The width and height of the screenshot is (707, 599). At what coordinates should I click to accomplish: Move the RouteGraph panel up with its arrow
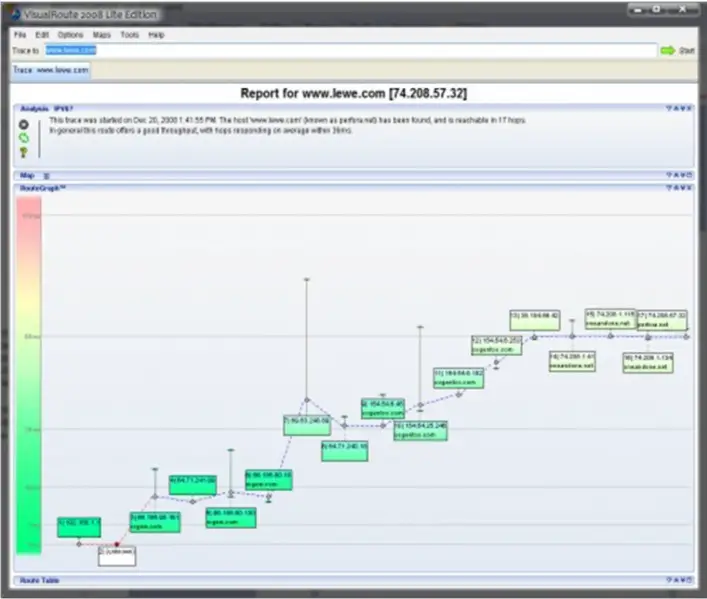pyautogui.click(x=676, y=188)
